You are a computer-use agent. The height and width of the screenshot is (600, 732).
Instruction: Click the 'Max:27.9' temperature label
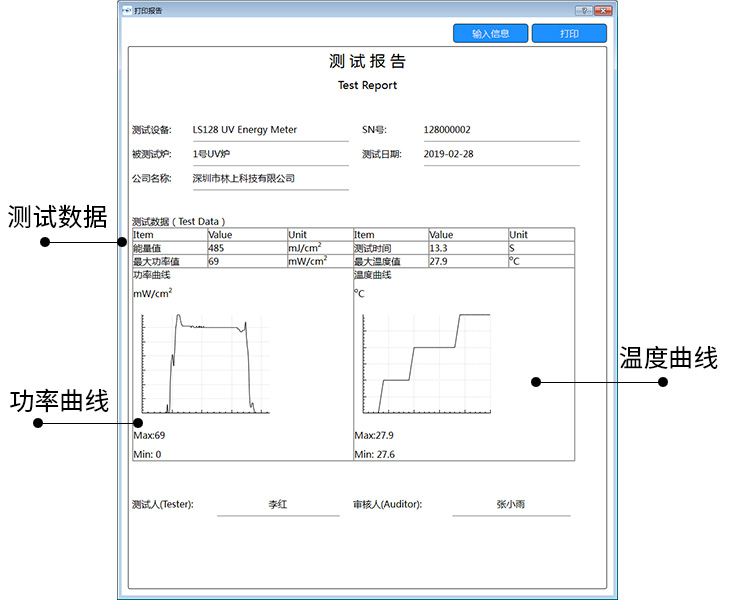click(374, 436)
